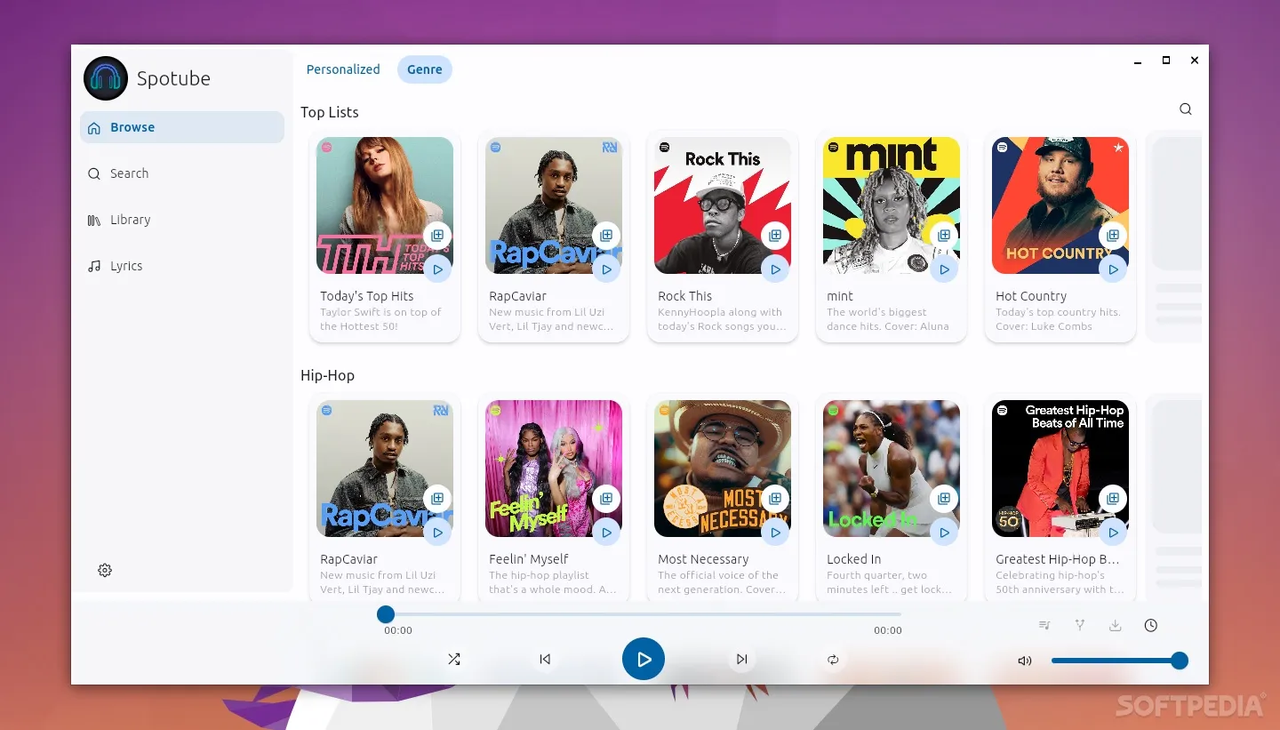Enable repeat mode
The image size is (1280, 730).
pos(832,659)
